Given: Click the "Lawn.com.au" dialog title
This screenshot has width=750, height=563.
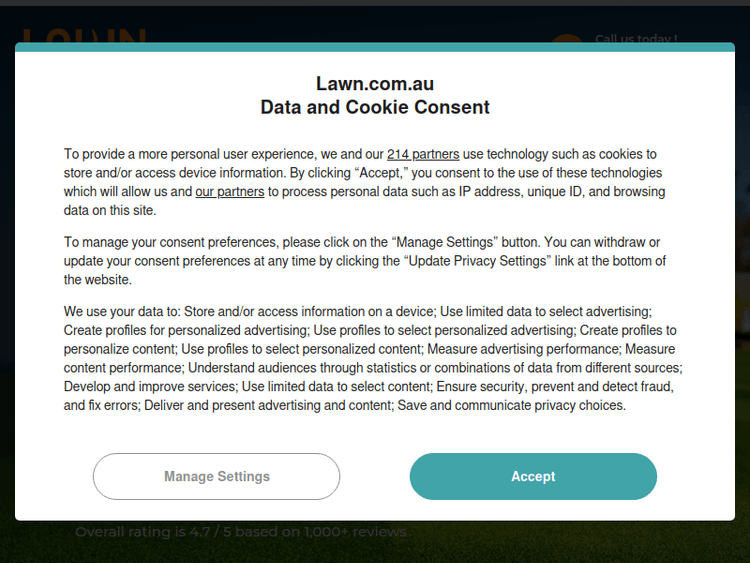Looking at the screenshot, I should tap(375, 84).
